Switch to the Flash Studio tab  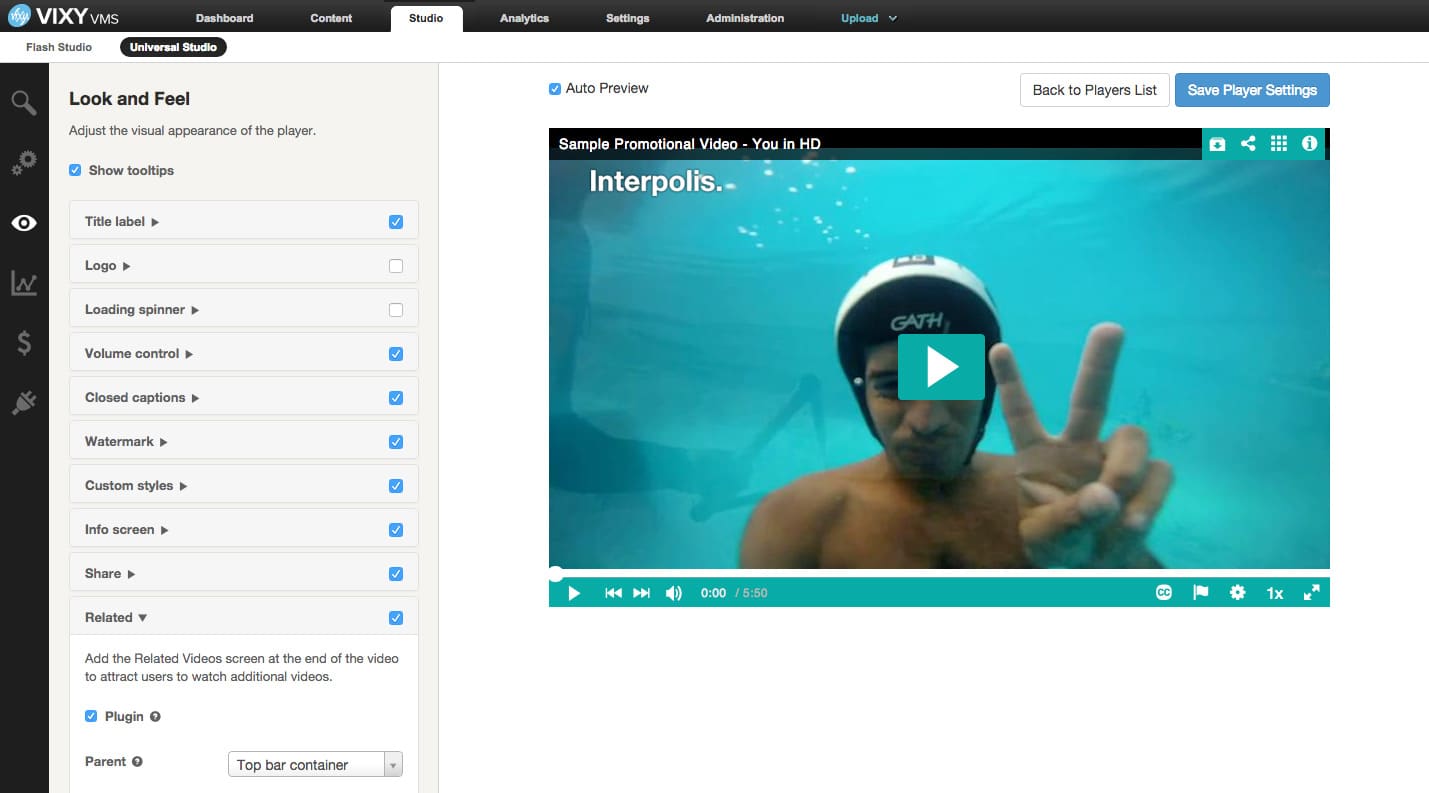[x=59, y=47]
